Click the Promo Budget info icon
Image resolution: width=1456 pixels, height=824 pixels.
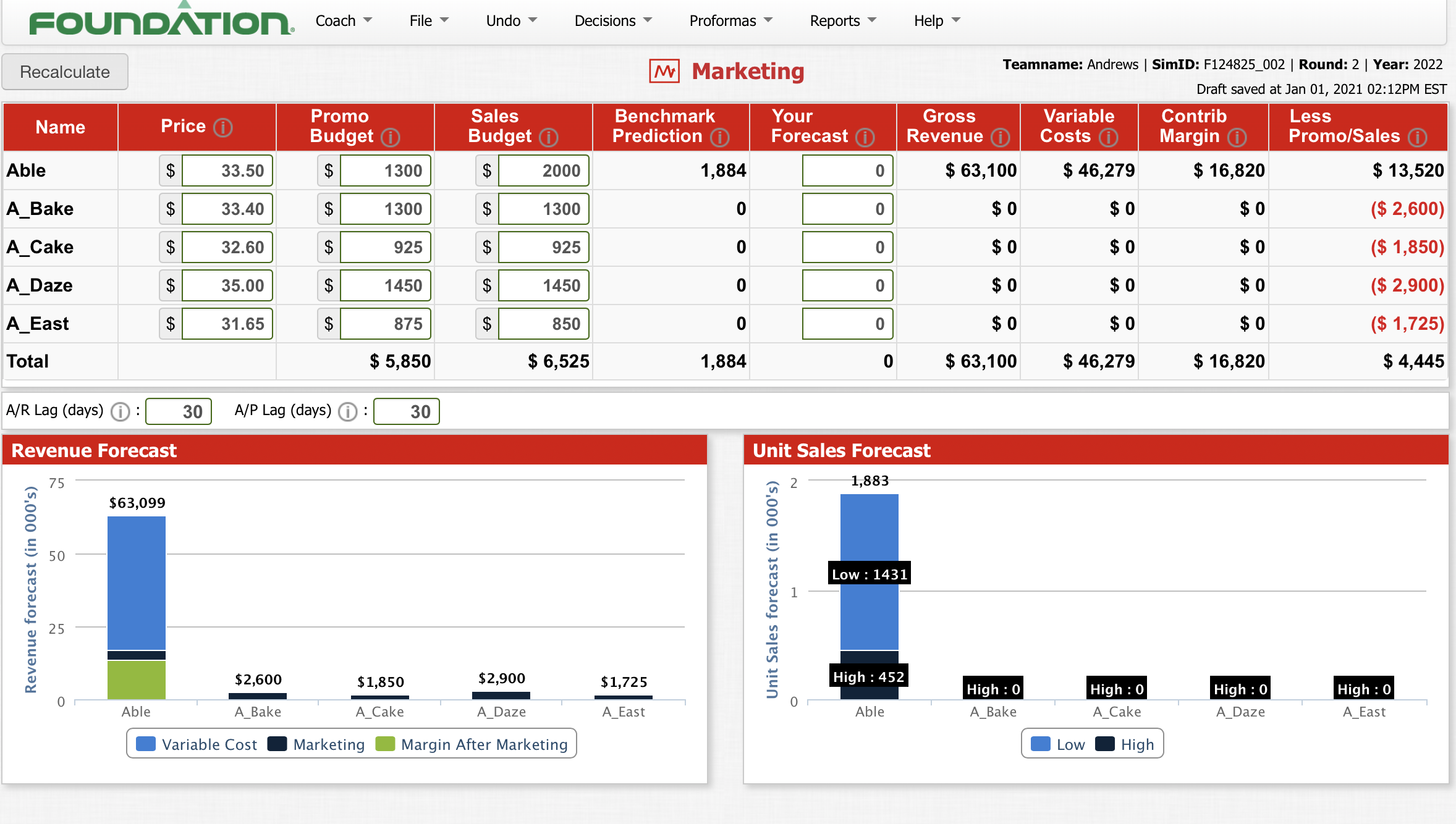pos(391,137)
